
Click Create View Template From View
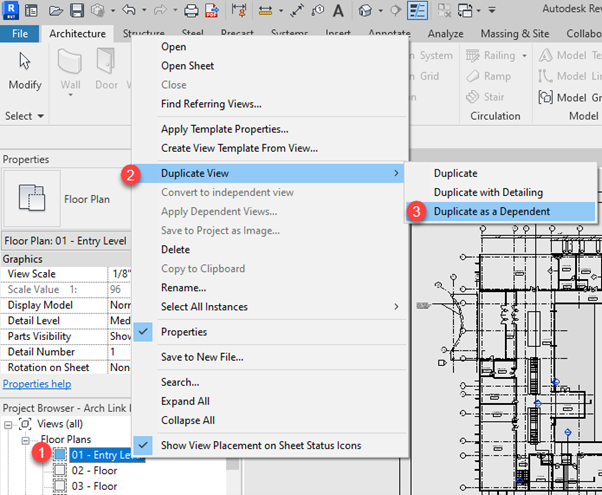270,148
